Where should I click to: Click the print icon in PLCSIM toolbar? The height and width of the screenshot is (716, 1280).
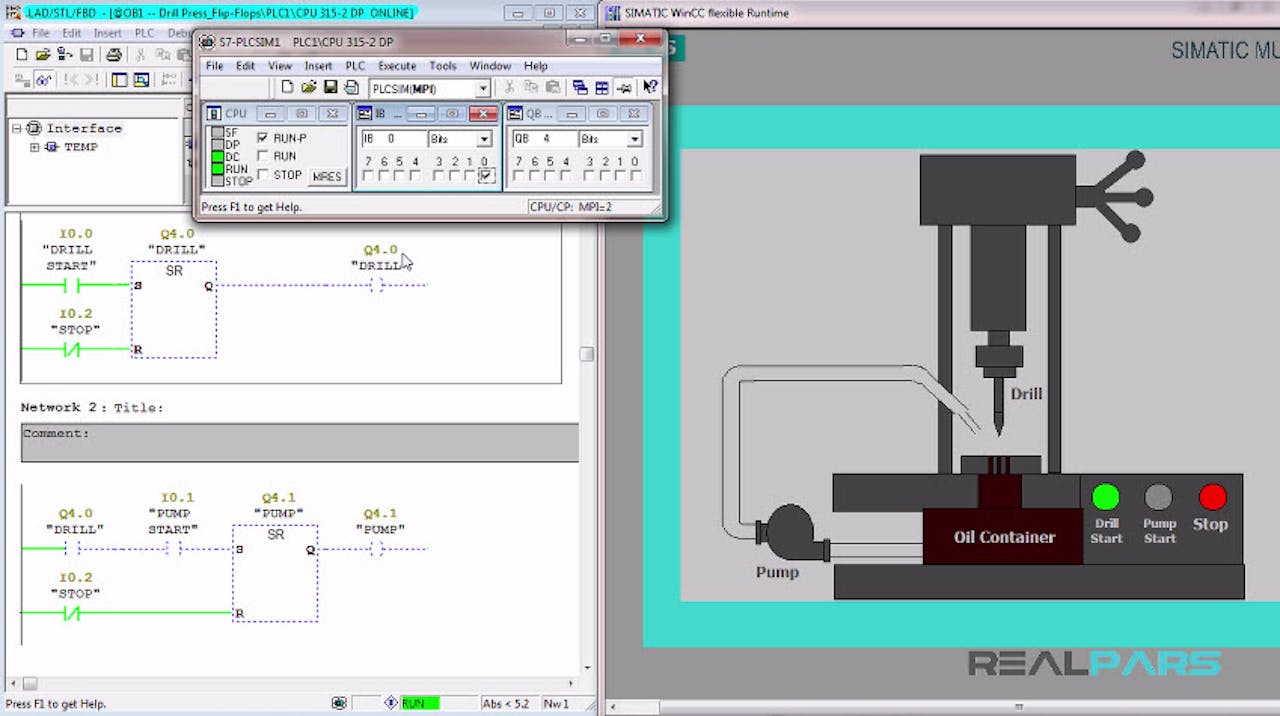[352, 87]
